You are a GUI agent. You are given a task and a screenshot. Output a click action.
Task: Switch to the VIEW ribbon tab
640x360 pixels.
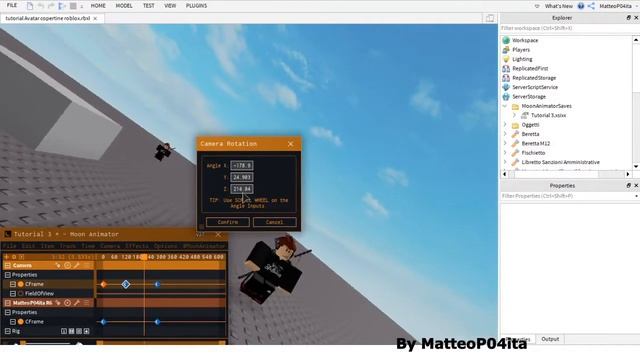[170, 6]
